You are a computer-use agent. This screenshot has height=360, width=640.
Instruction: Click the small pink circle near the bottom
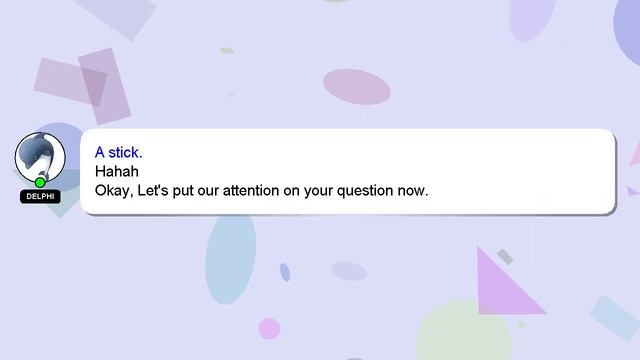(x=269, y=329)
